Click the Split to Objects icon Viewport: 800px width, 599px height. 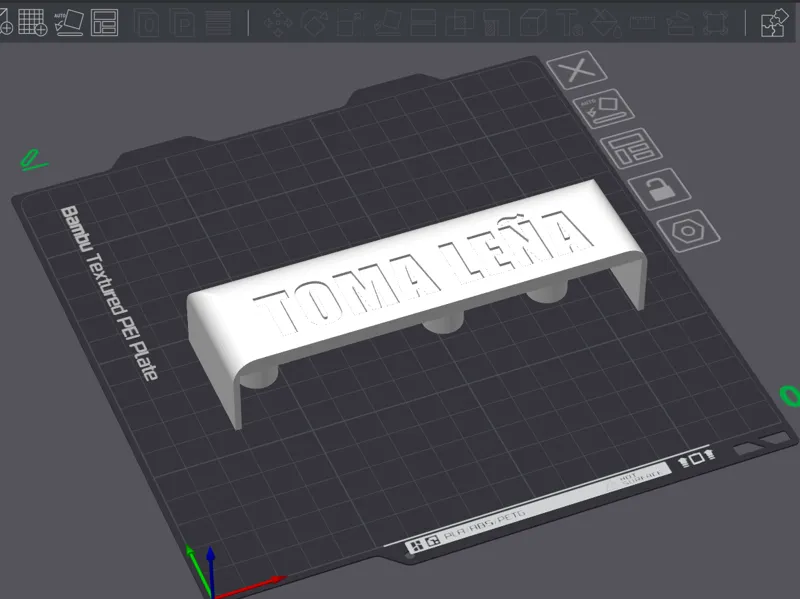pos(147,23)
